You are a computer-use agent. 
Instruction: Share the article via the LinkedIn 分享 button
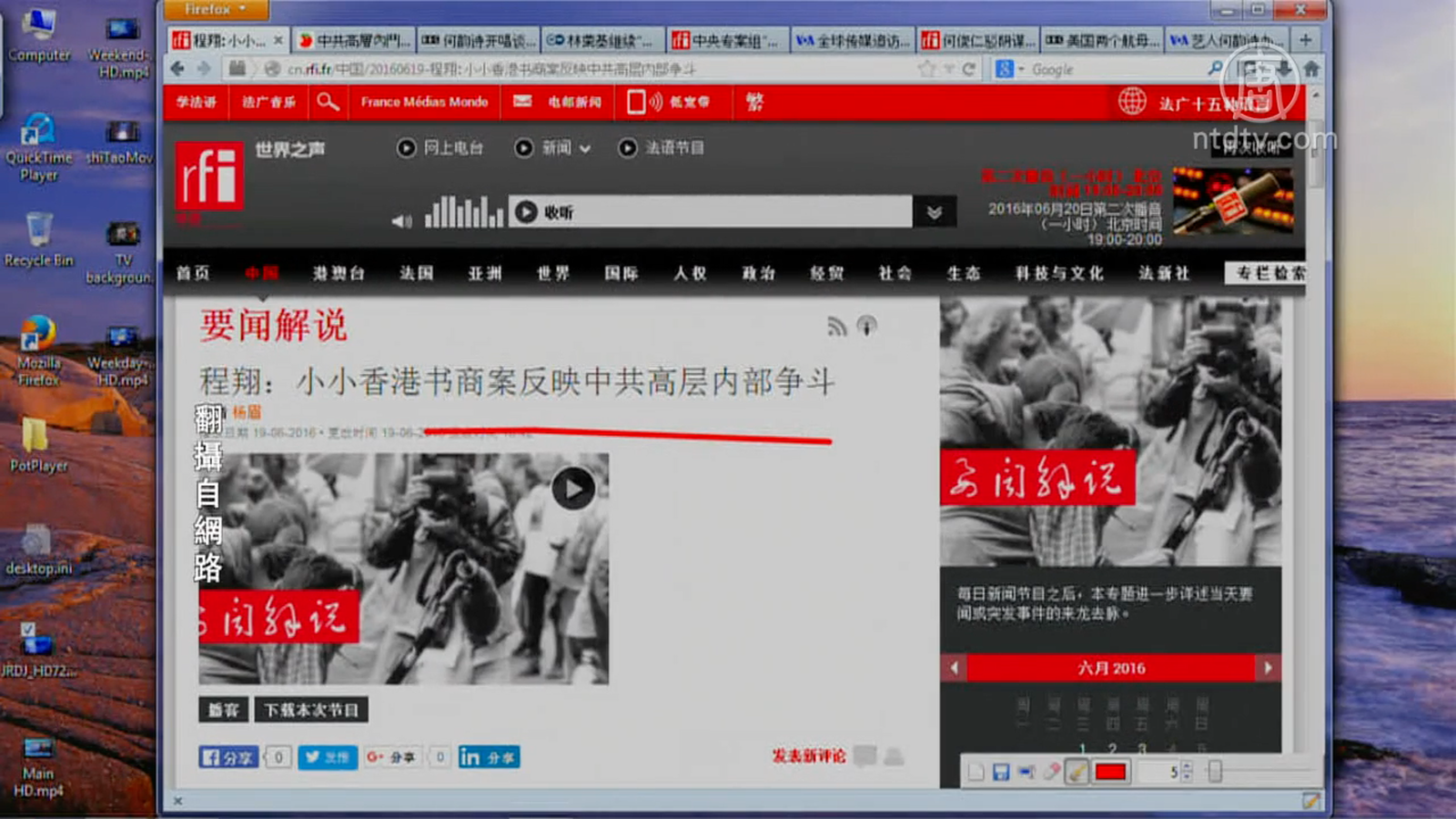(489, 757)
